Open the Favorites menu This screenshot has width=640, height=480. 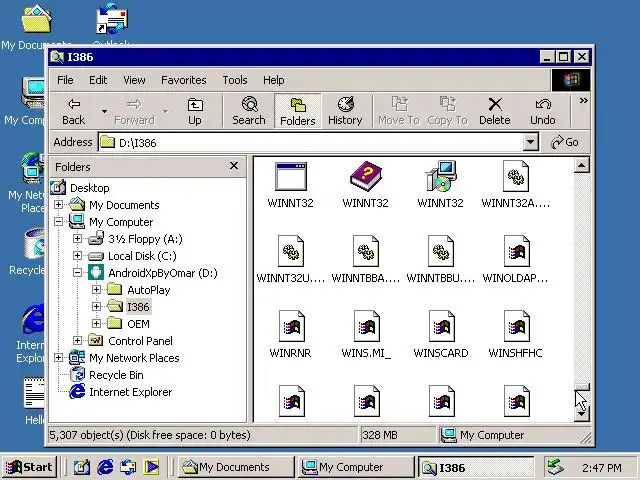point(184,80)
